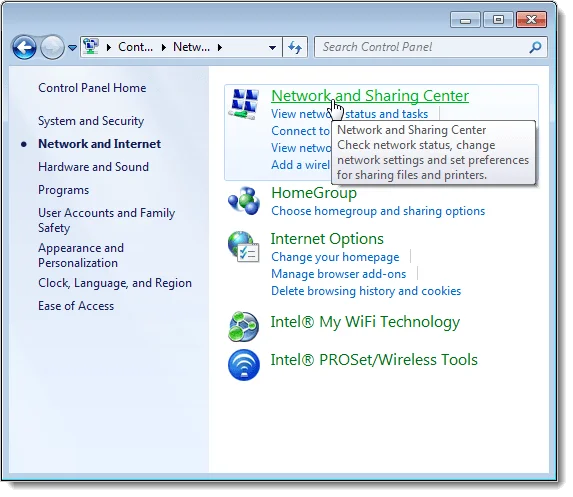Click Delete browsing history and cookies
This screenshot has width=573, height=497.
(x=366, y=291)
